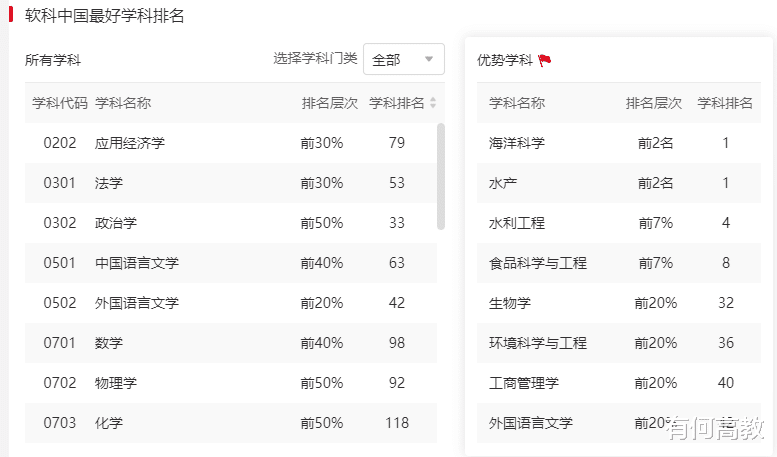The image size is (777, 457).
Task: Open 工商管理学 in the 优势学科 list
Action: [524, 383]
